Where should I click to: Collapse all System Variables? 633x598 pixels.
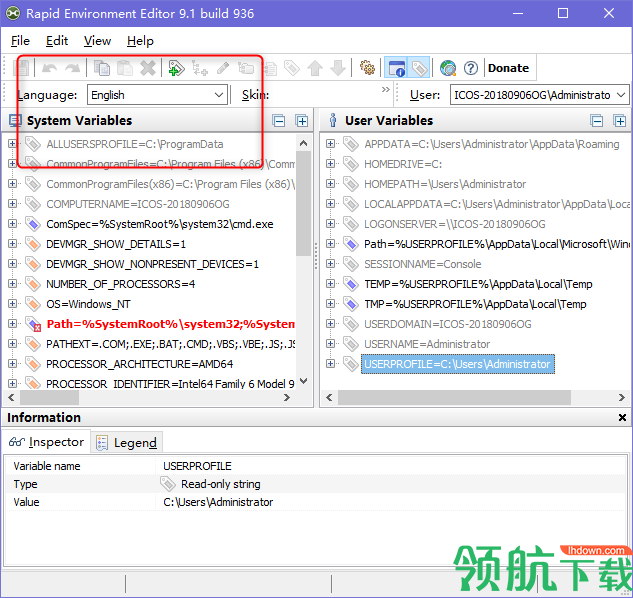point(279,121)
